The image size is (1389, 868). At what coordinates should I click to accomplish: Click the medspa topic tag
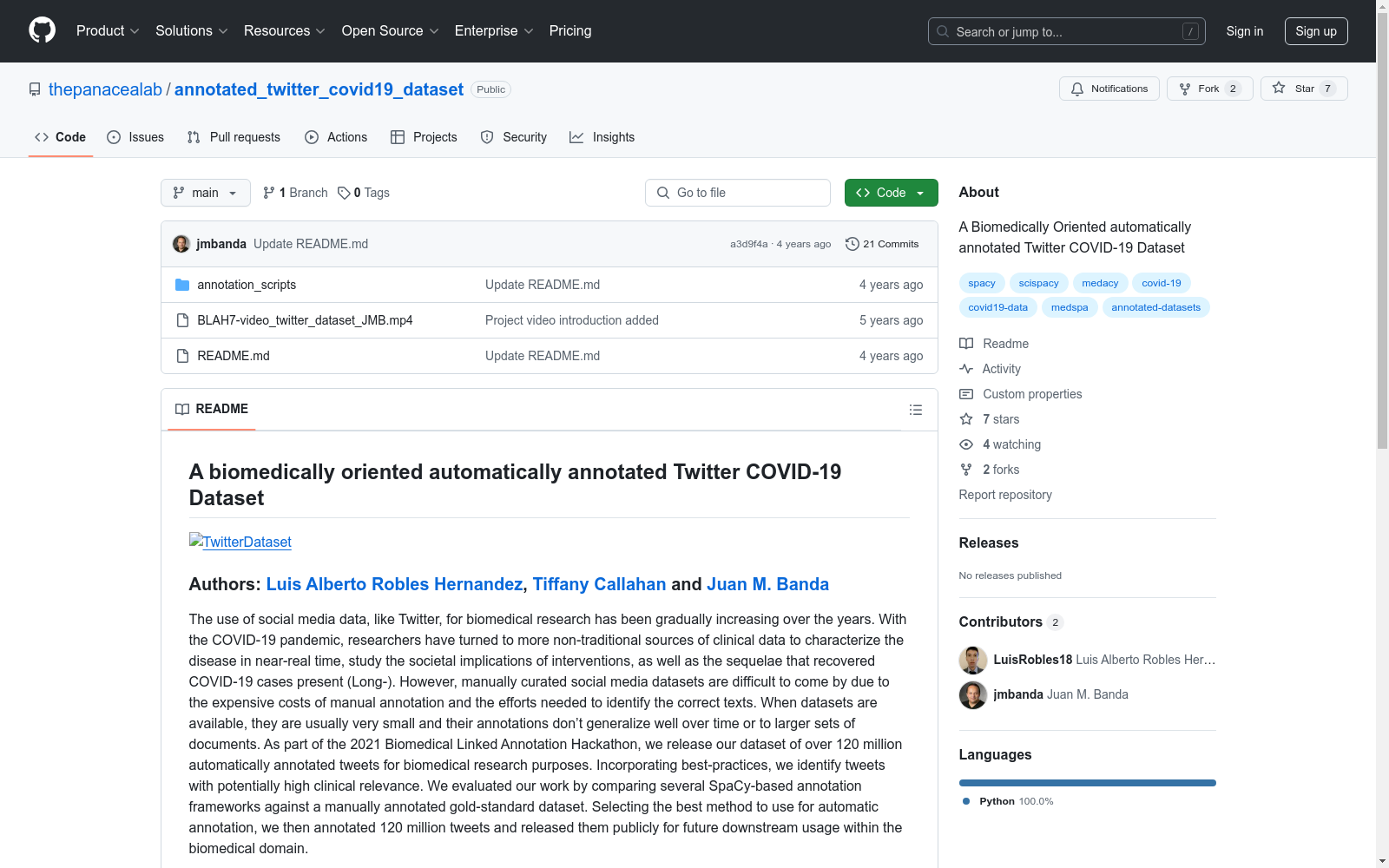(x=1070, y=307)
